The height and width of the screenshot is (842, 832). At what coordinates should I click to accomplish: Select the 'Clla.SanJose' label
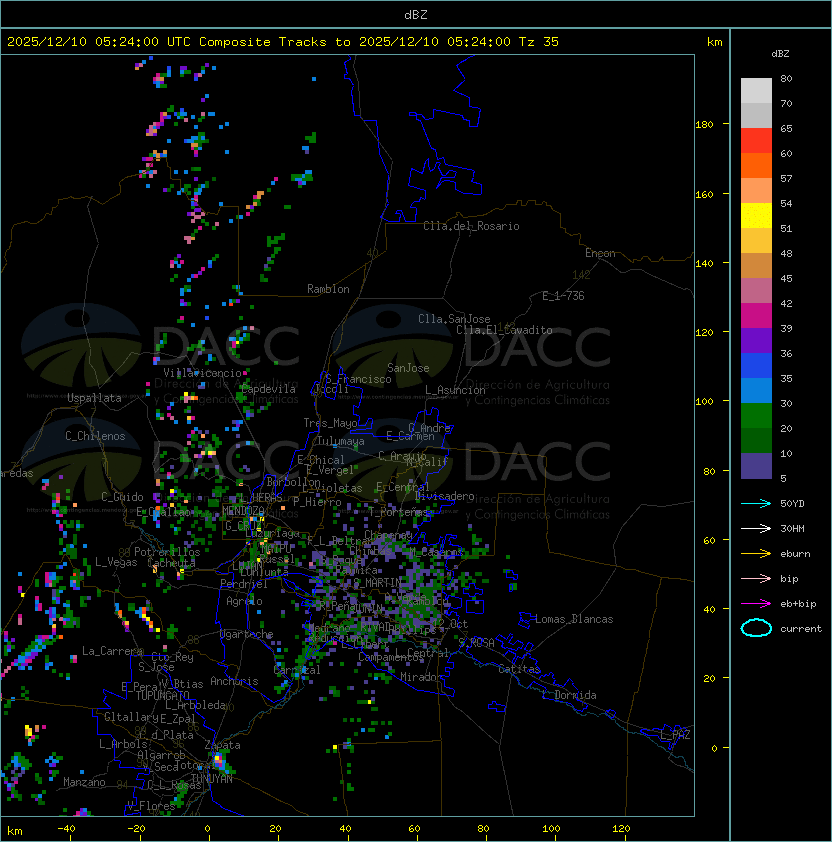coord(454,319)
